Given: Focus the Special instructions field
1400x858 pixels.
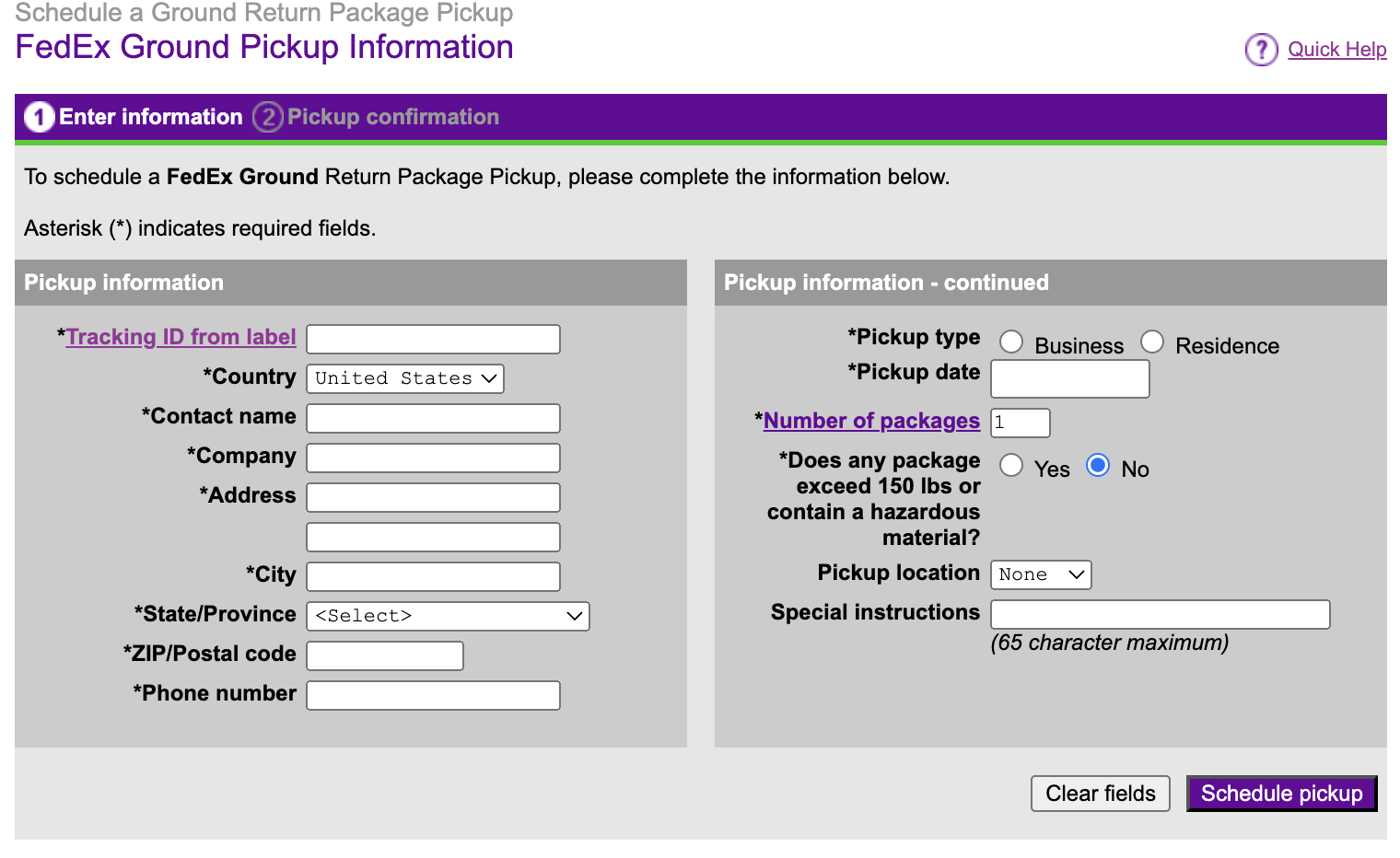Looking at the screenshot, I should pos(1161,614).
